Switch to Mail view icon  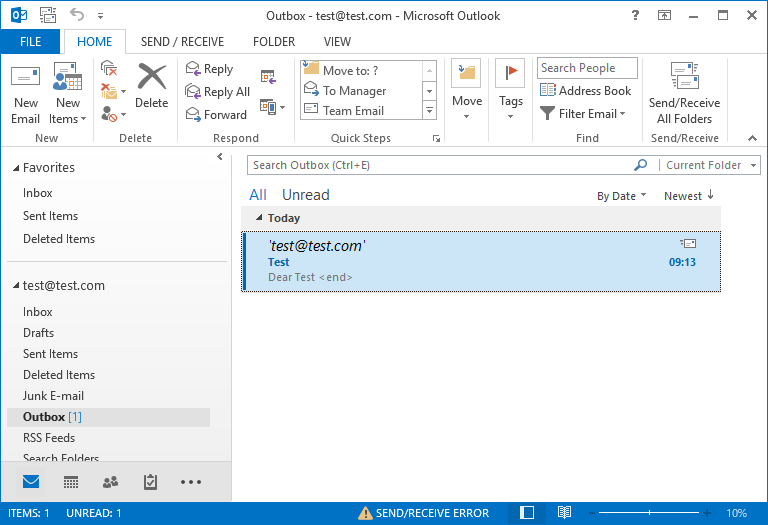[x=31, y=482]
